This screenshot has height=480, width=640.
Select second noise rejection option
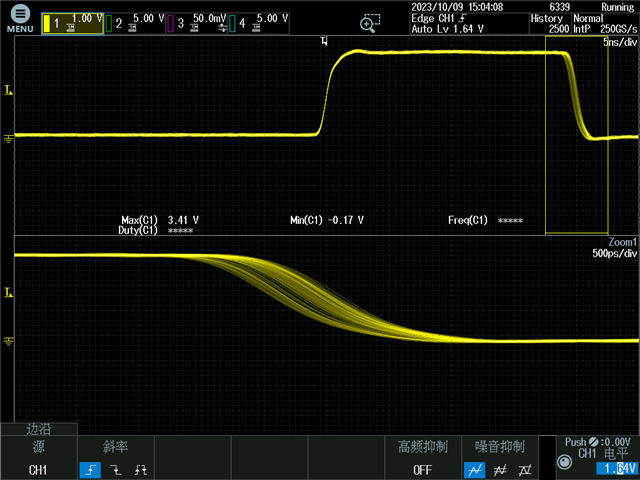coord(500,470)
